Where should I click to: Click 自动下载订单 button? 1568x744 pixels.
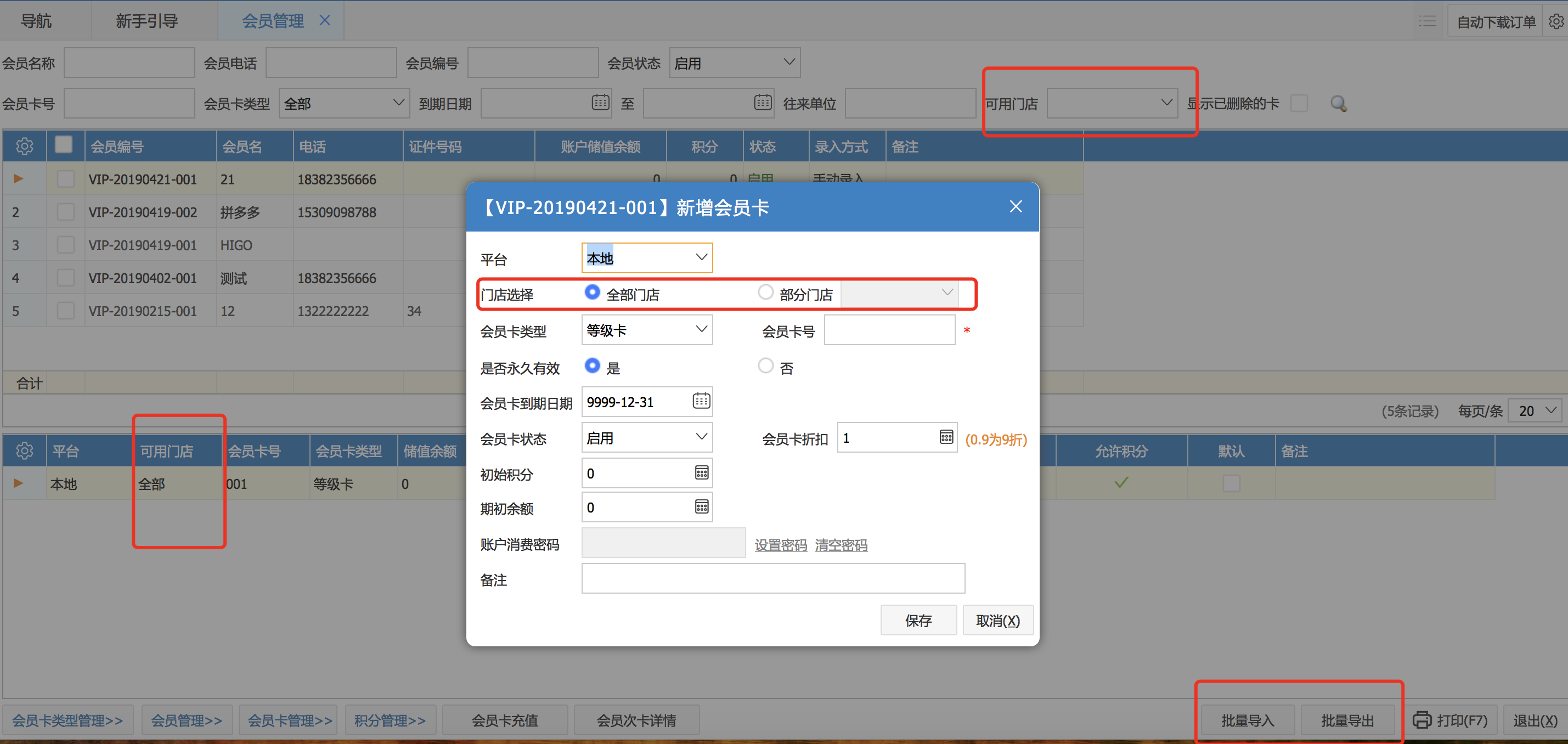pyautogui.click(x=1496, y=22)
